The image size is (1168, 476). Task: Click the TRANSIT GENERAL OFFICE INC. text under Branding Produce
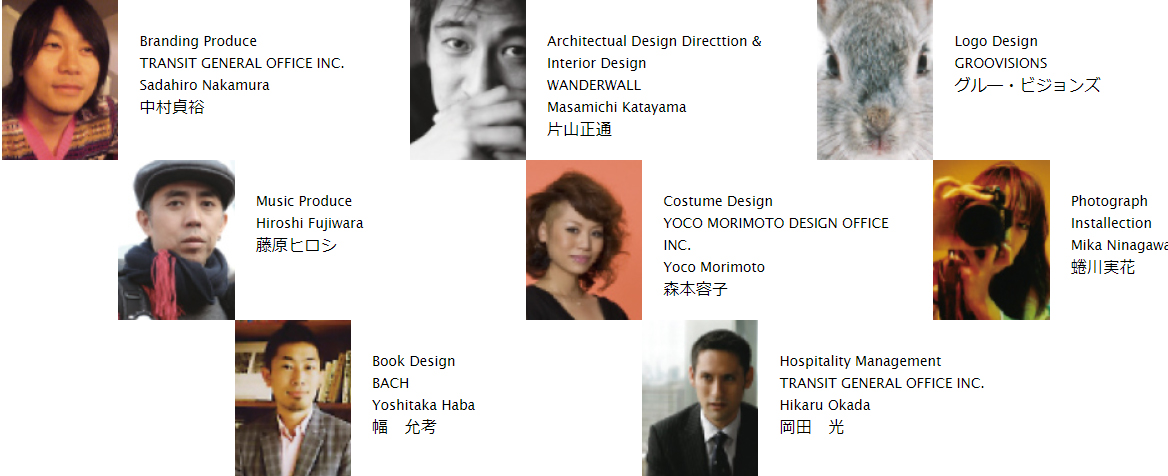pyautogui.click(x=242, y=63)
